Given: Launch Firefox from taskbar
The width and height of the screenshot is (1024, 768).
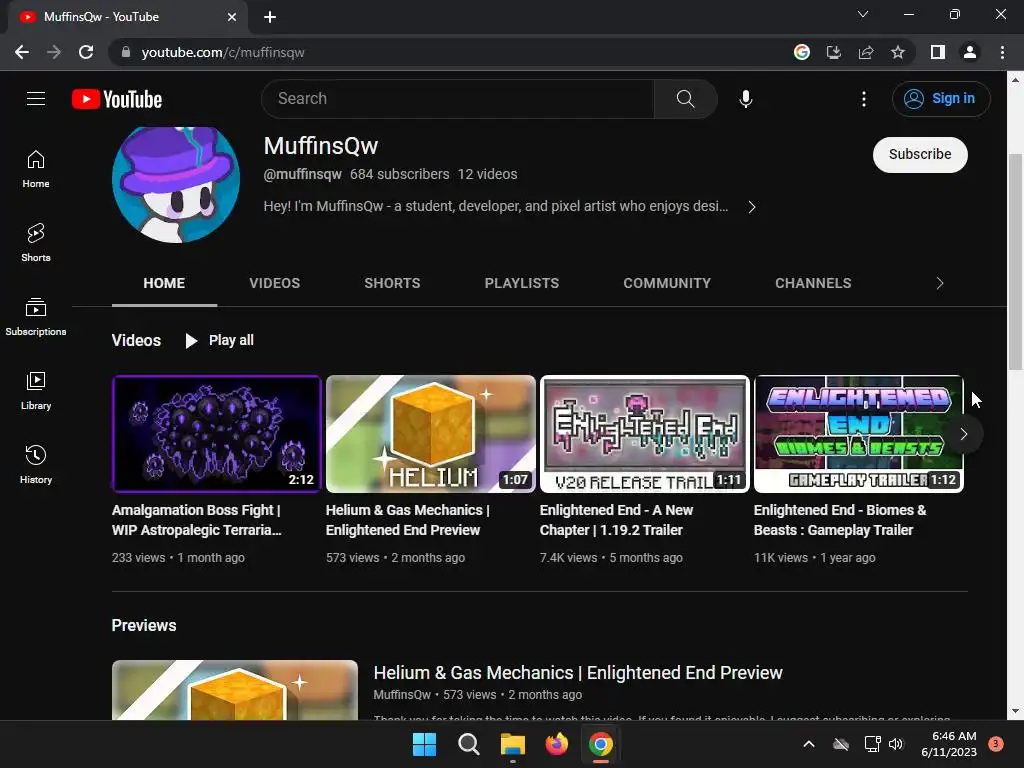Looking at the screenshot, I should click(556, 744).
